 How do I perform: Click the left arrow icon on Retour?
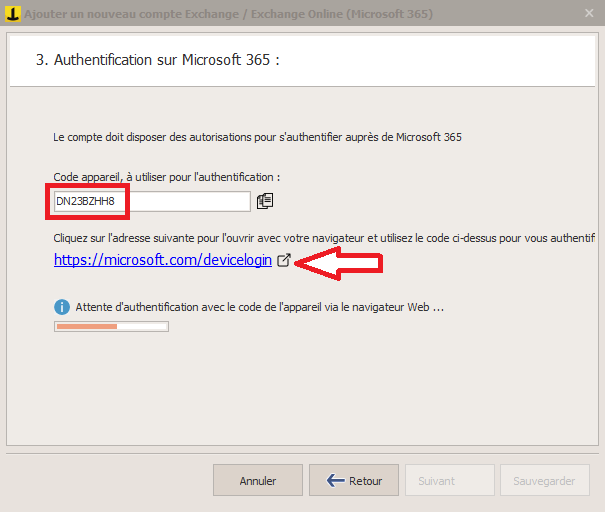335,480
